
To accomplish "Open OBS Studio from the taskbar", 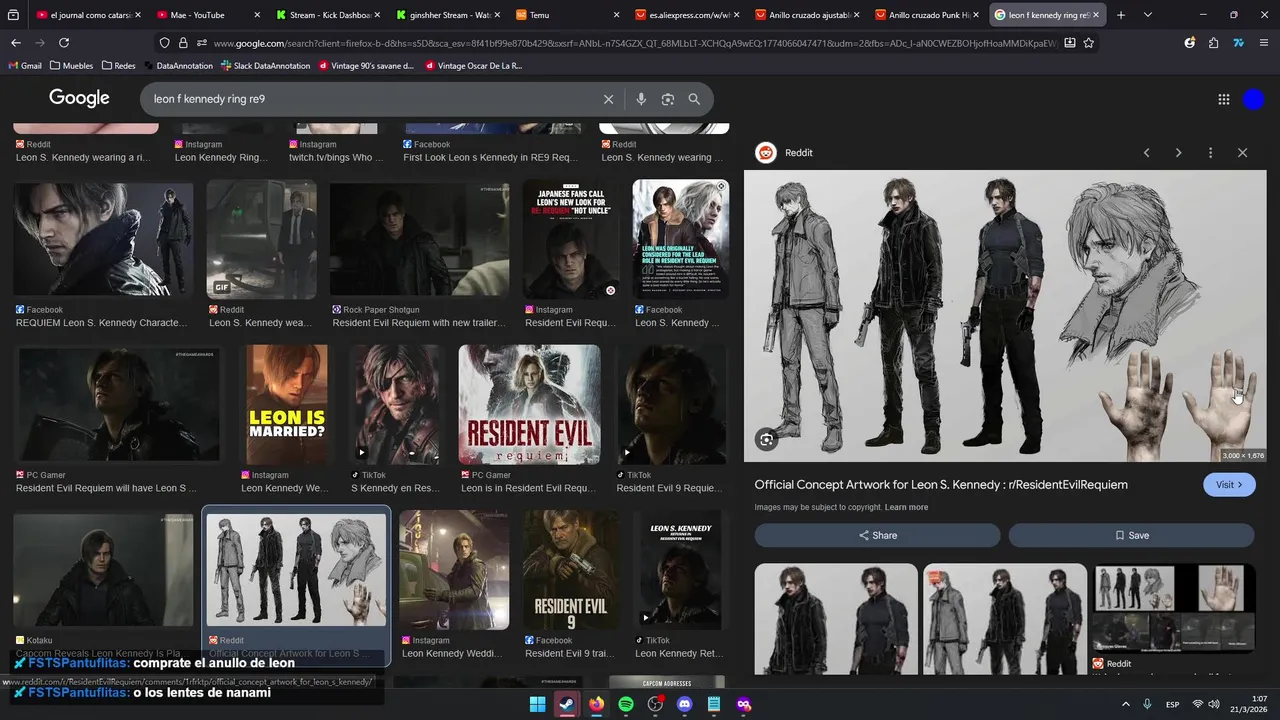I will coord(655,704).
